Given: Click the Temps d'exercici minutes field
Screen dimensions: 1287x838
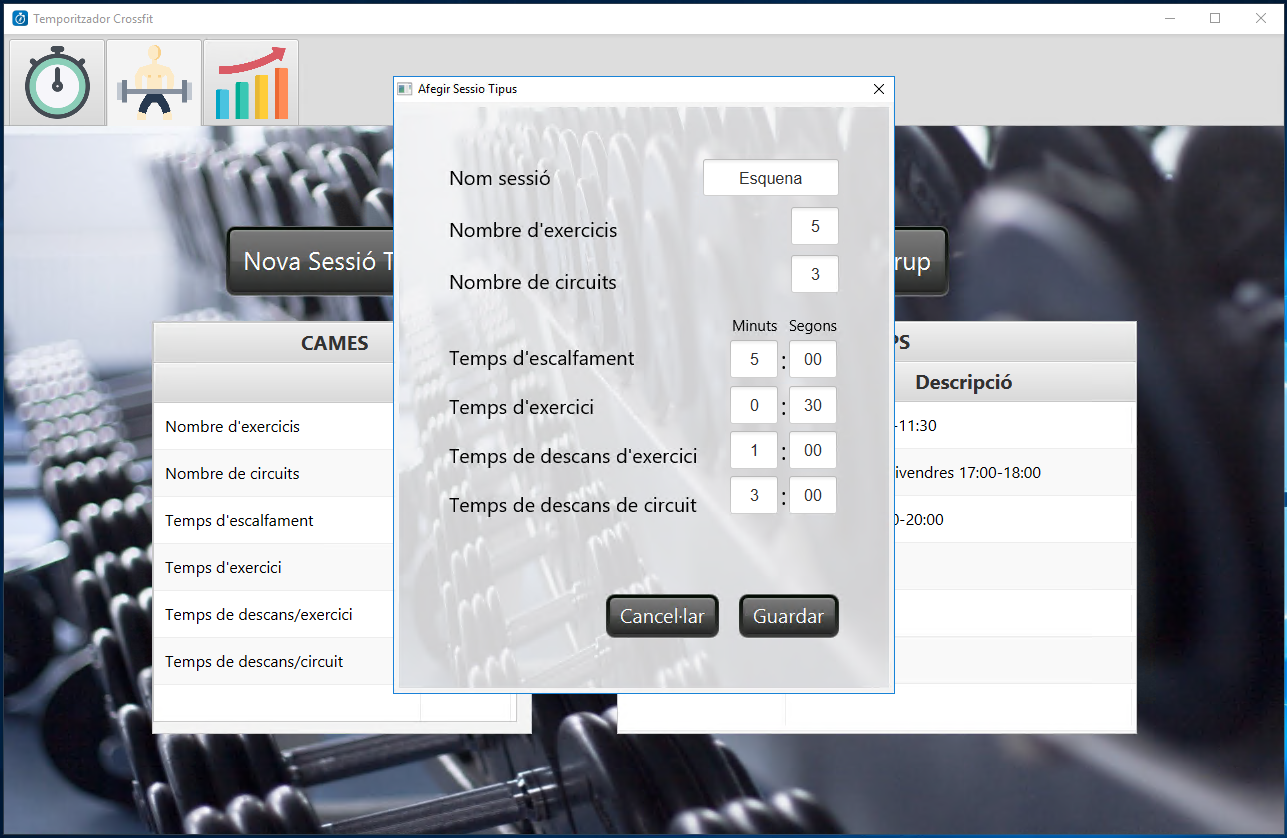Looking at the screenshot, I should [x=754, y=405].
